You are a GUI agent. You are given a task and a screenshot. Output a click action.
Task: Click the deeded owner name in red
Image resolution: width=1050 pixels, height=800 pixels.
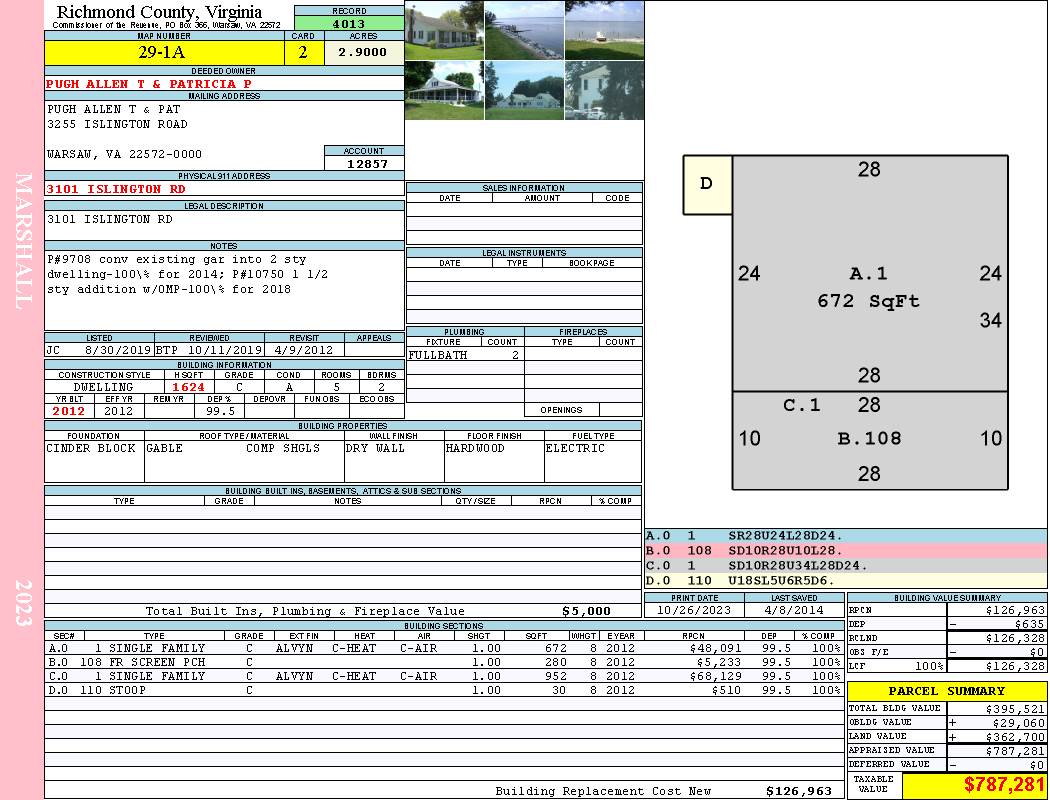149,84
